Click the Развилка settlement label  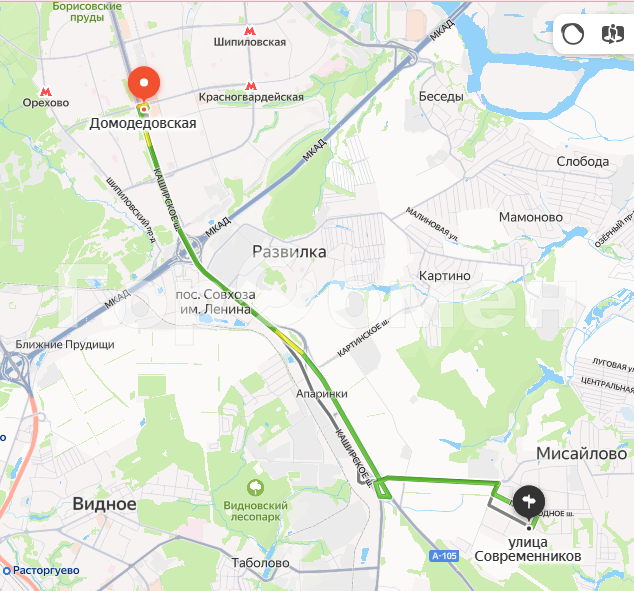tap(289, 252)
